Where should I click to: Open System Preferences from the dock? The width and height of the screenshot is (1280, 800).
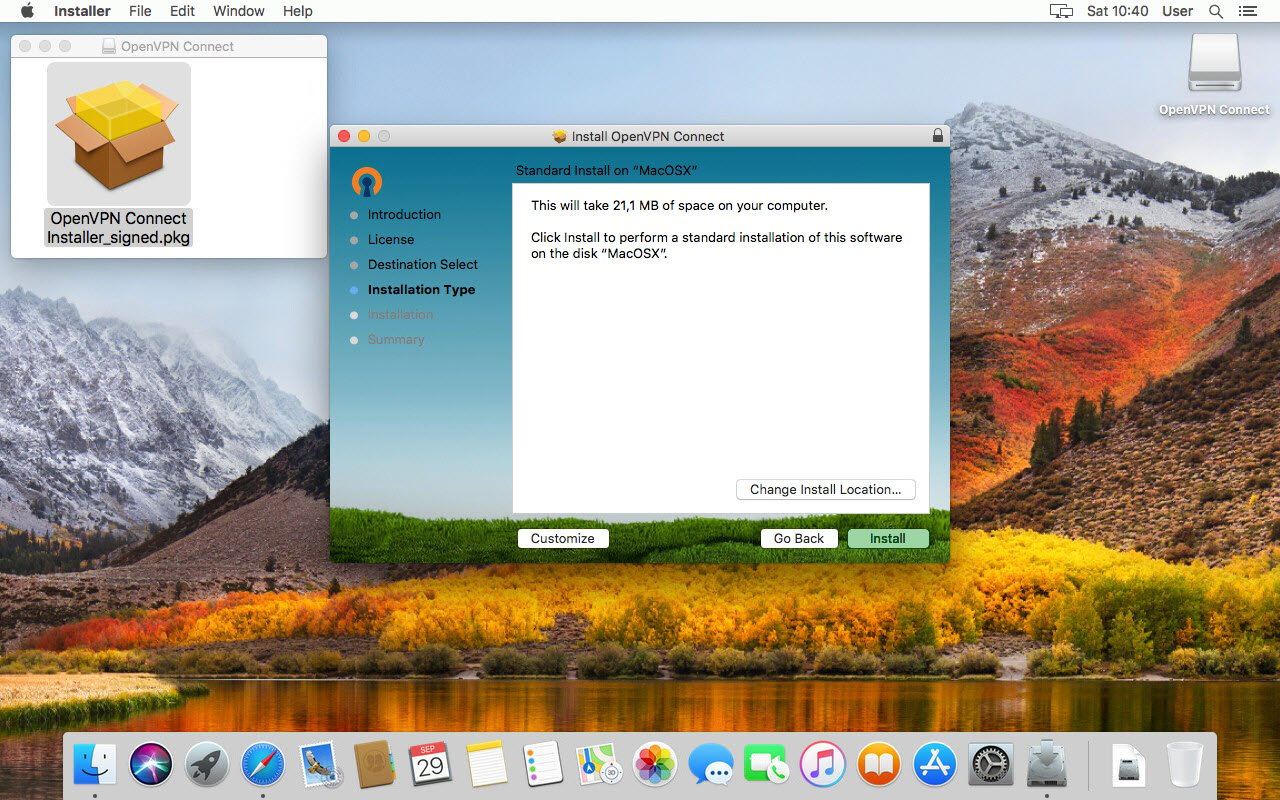tap(991, 765)
